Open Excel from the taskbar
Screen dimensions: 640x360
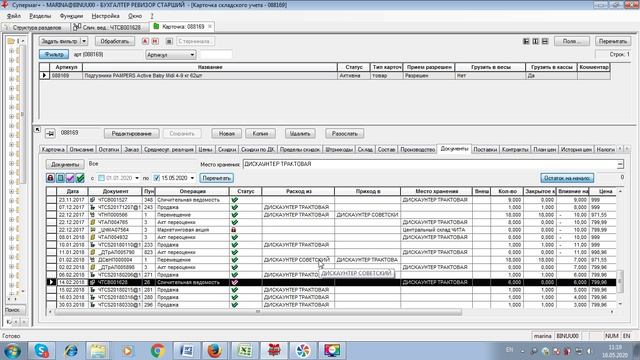244,351
